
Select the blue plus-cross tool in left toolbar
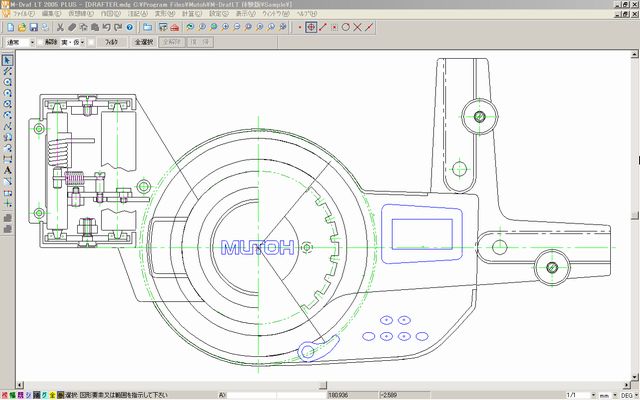click(7, 204)
